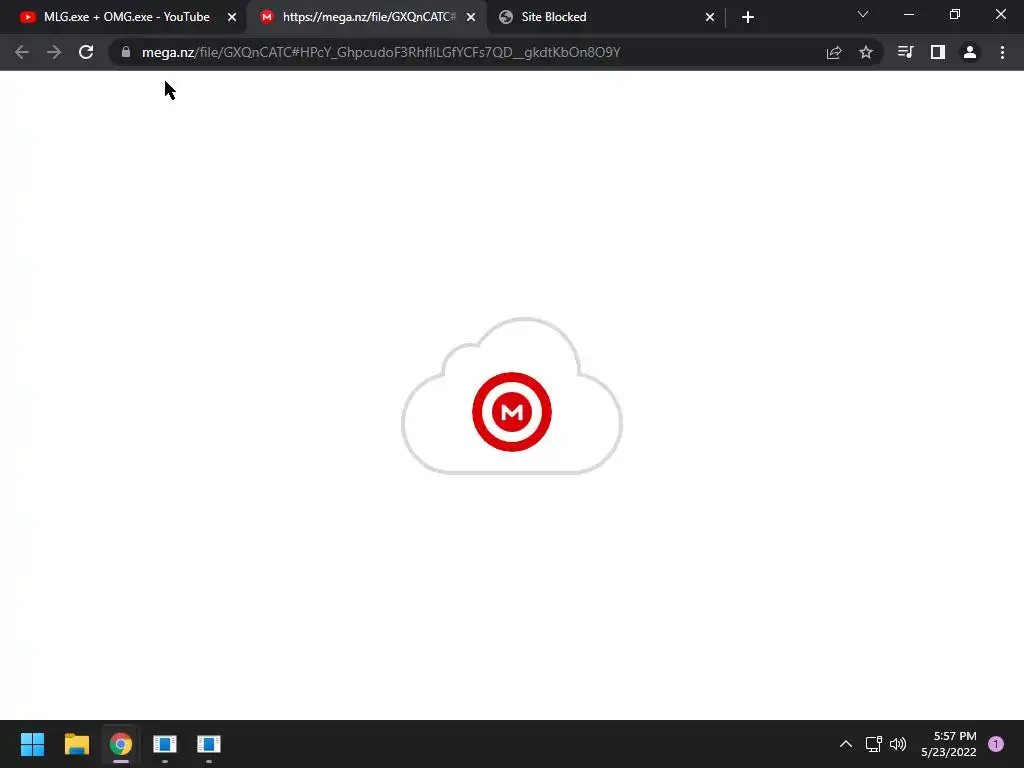The height and width of the screenshot is (768, 1024).
Task: Click the mega.nz address bar URL
Action: tap(381, 52)
